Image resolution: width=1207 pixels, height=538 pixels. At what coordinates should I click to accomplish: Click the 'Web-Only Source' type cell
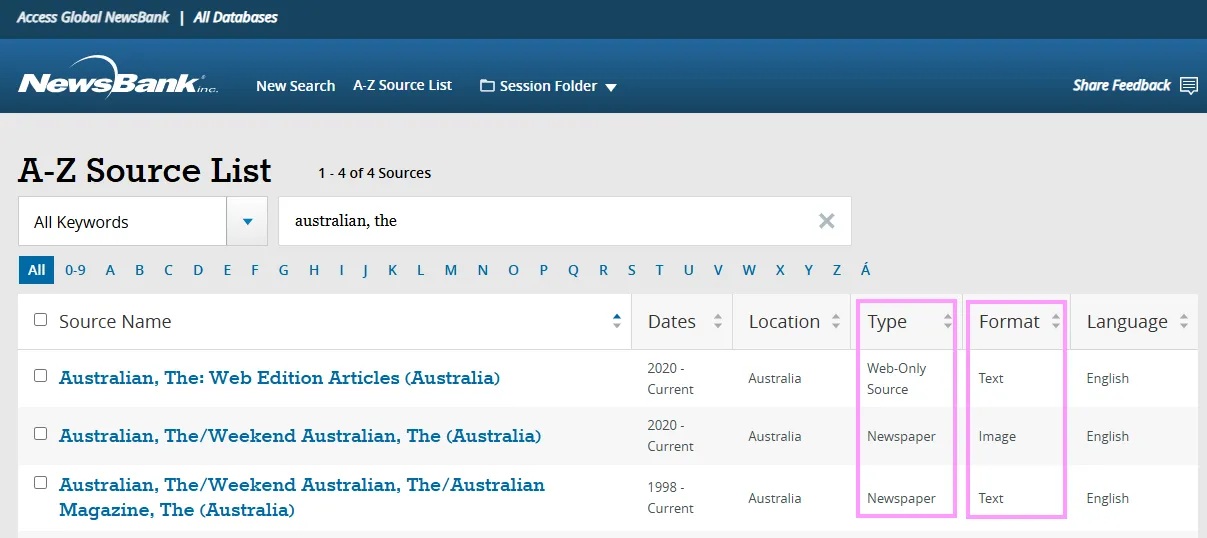897,378
